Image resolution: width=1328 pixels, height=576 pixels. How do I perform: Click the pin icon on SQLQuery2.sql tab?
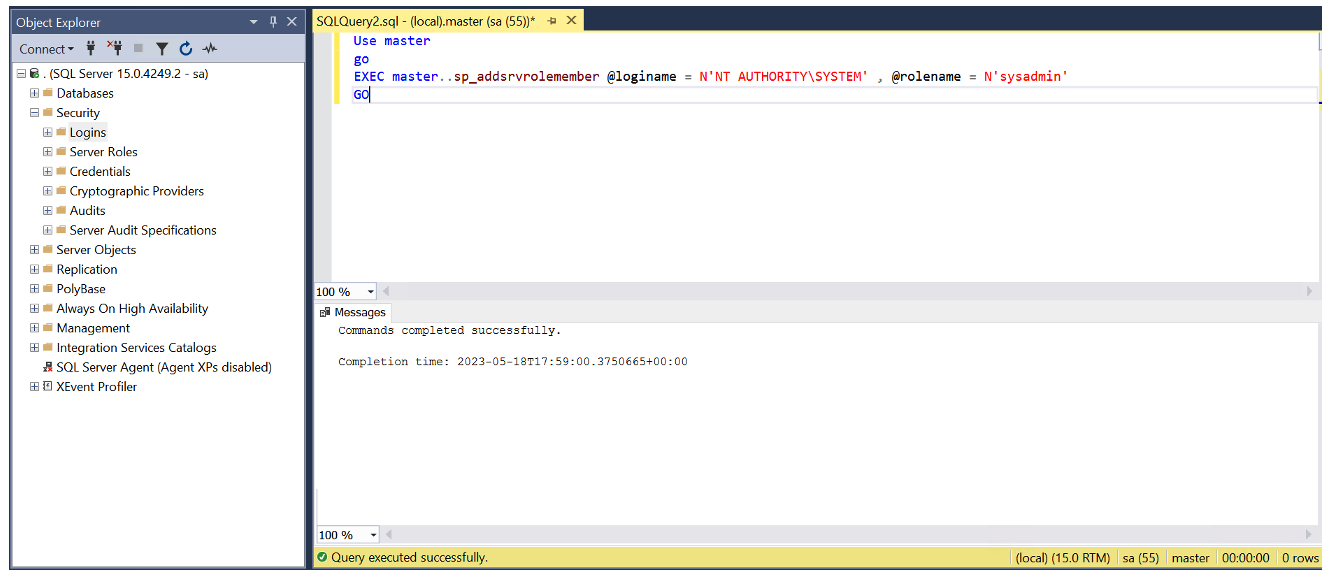point(552,21)
